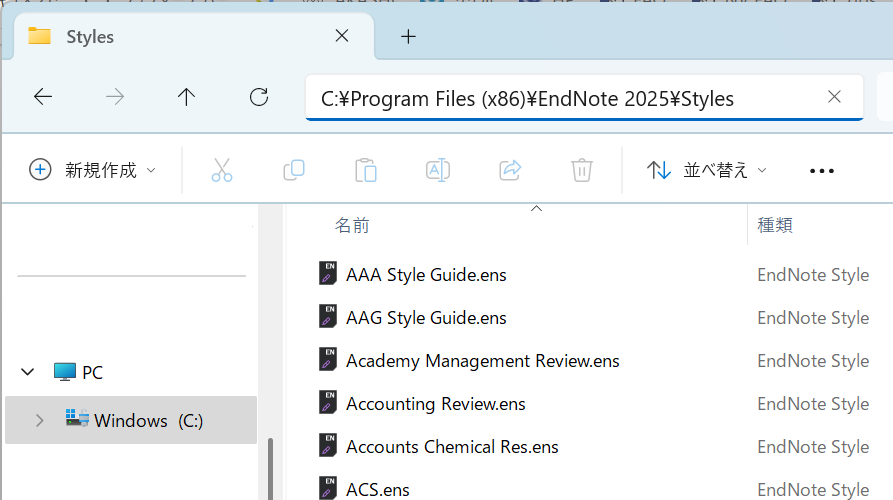
Task: Click the Styles tab folder icon
Action: tap(39, 36)
